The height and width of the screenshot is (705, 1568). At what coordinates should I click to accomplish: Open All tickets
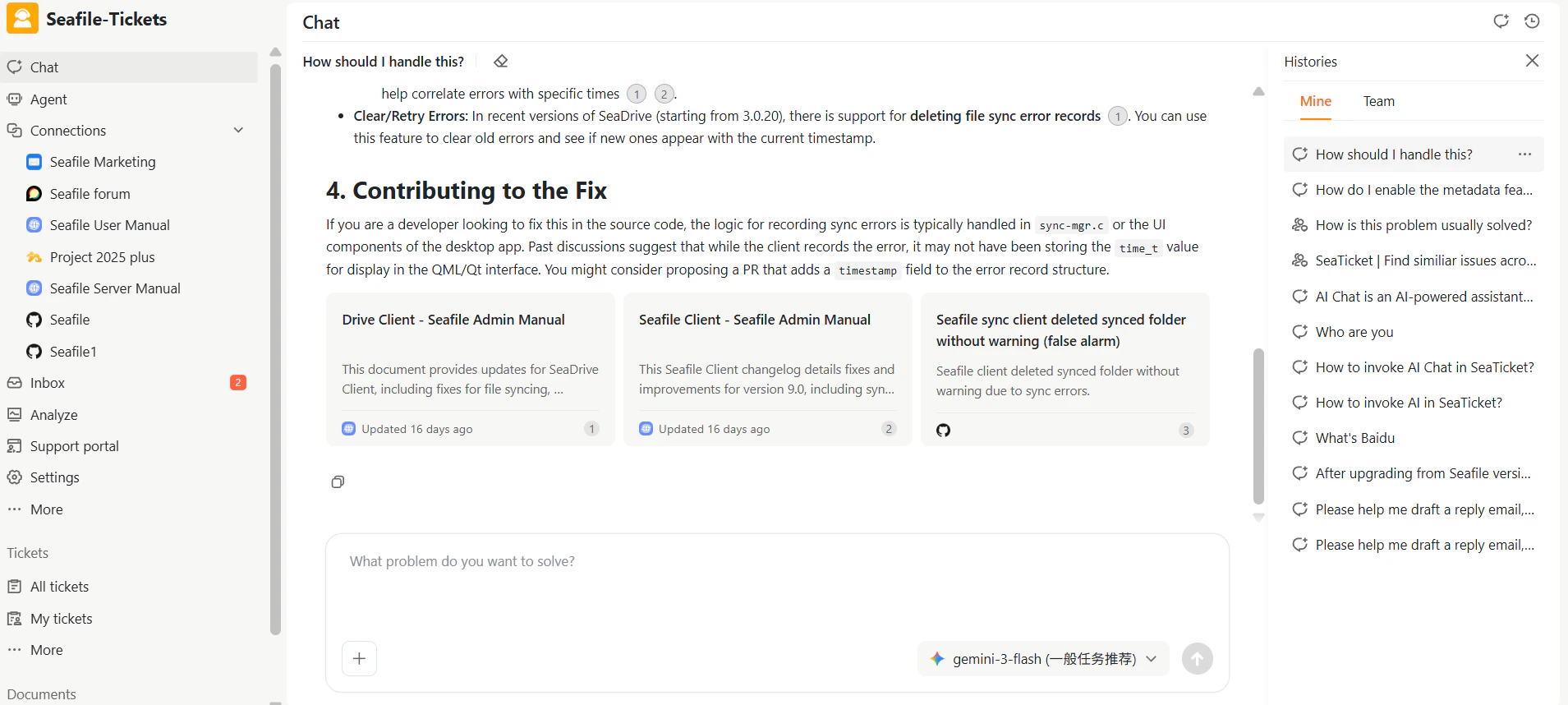point(129,587)
